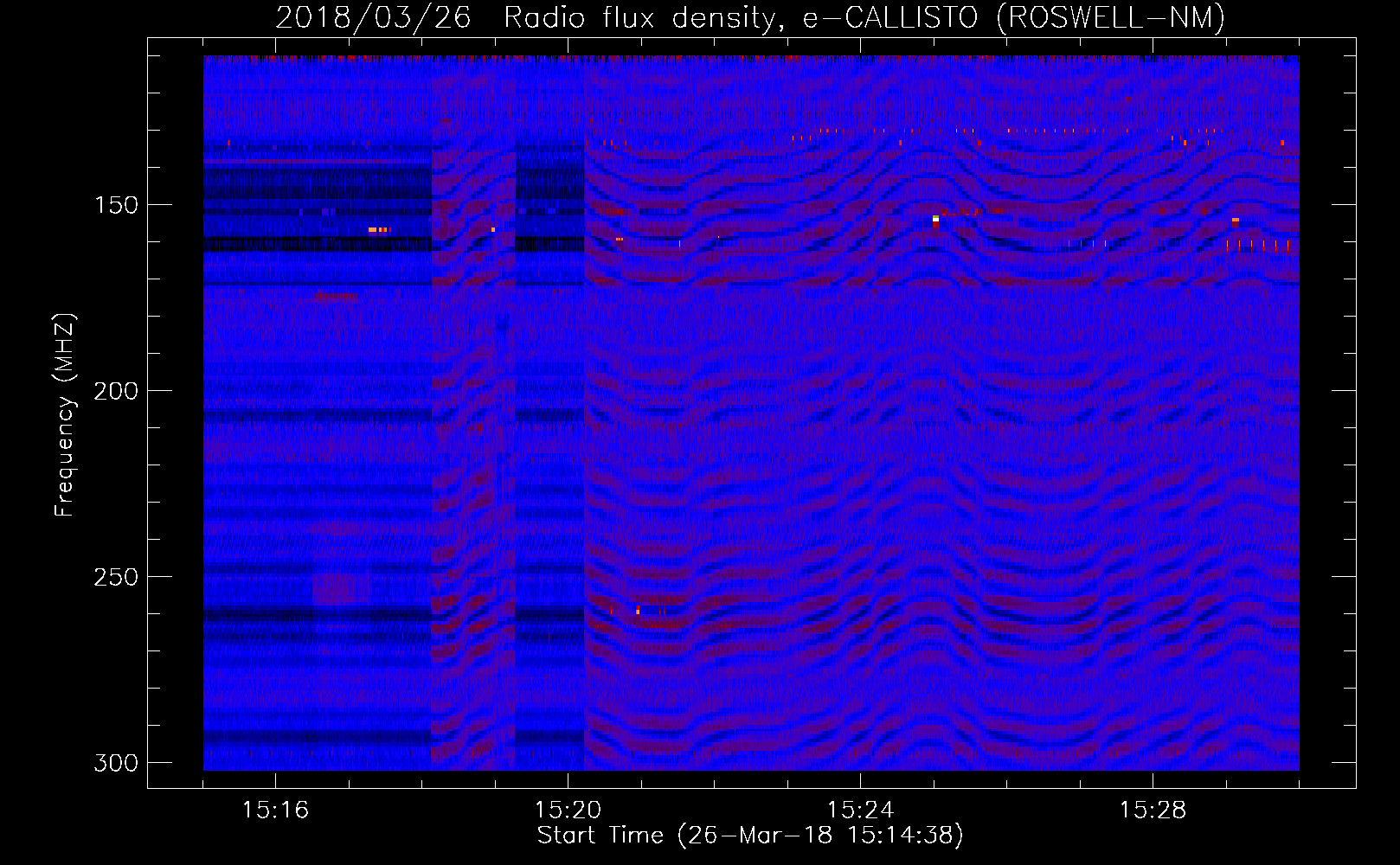Viewport: 1400px width, 865px height.
Task: Click the 15:24 time tick label
Action: click(860, 811)
